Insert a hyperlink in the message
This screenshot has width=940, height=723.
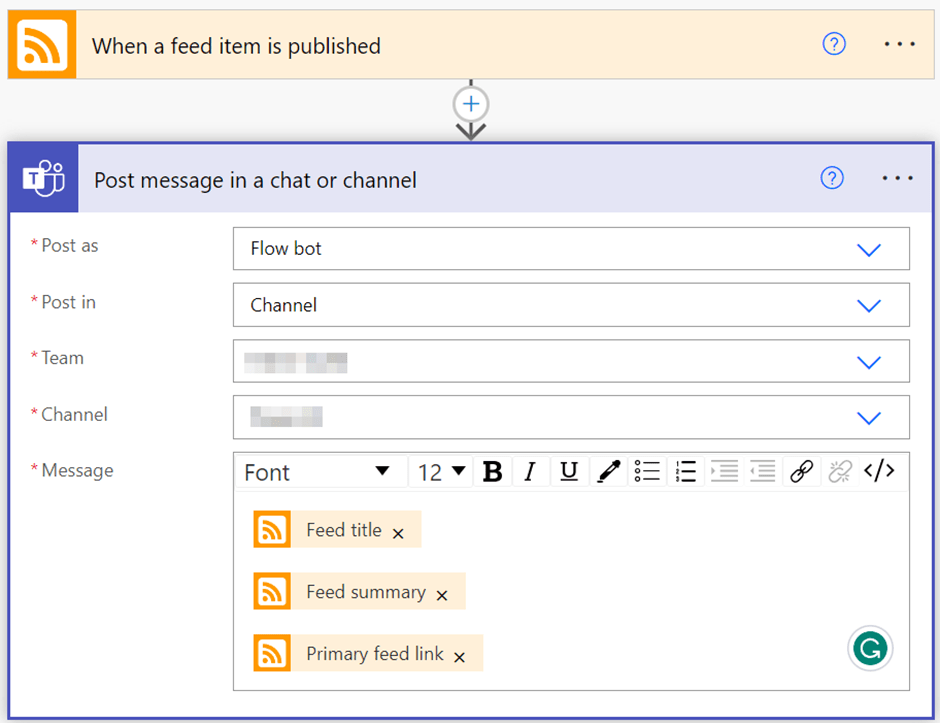point(801,471)
